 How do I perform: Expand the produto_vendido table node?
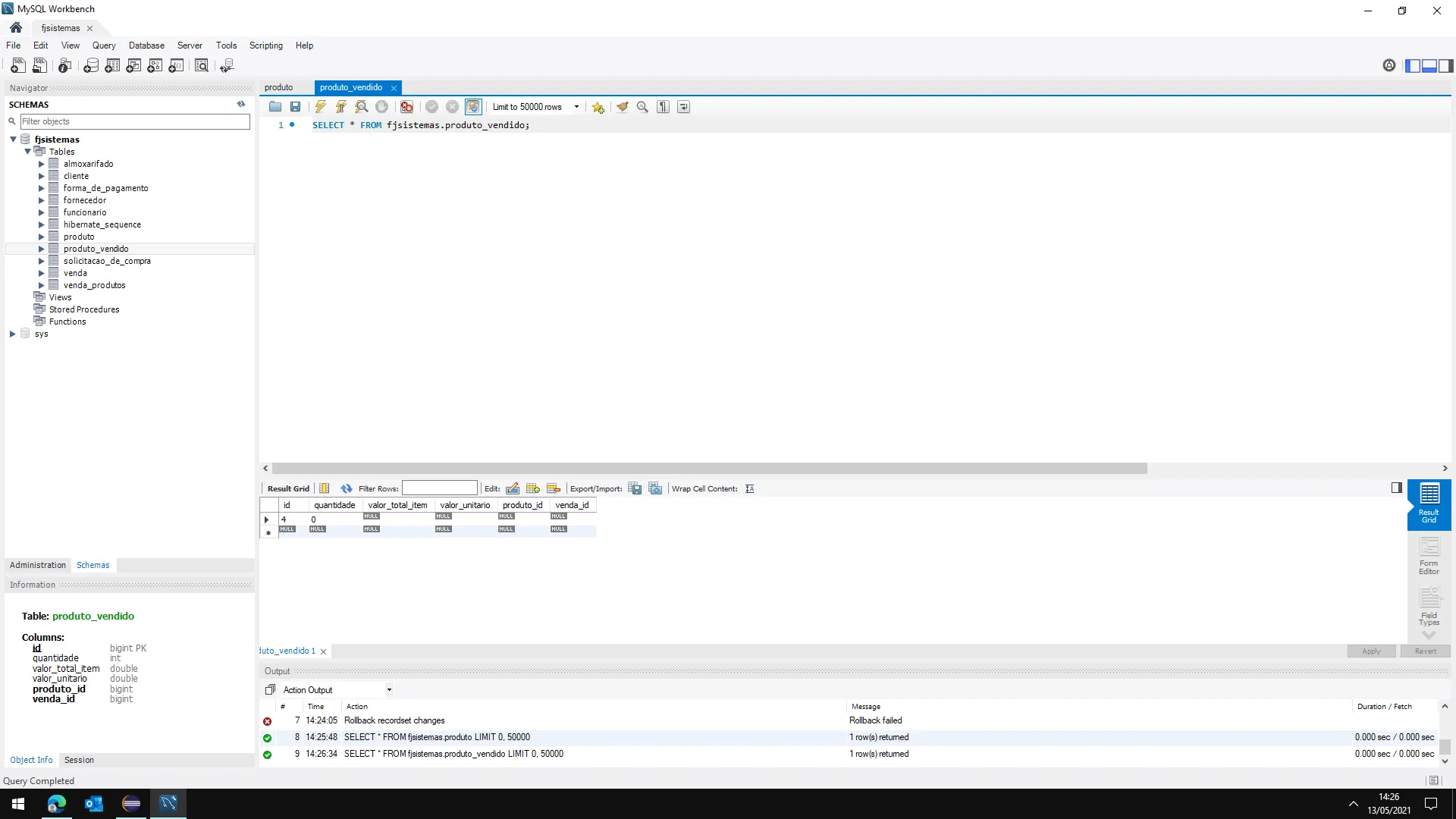pyautogui.click(x=42, y=249)
